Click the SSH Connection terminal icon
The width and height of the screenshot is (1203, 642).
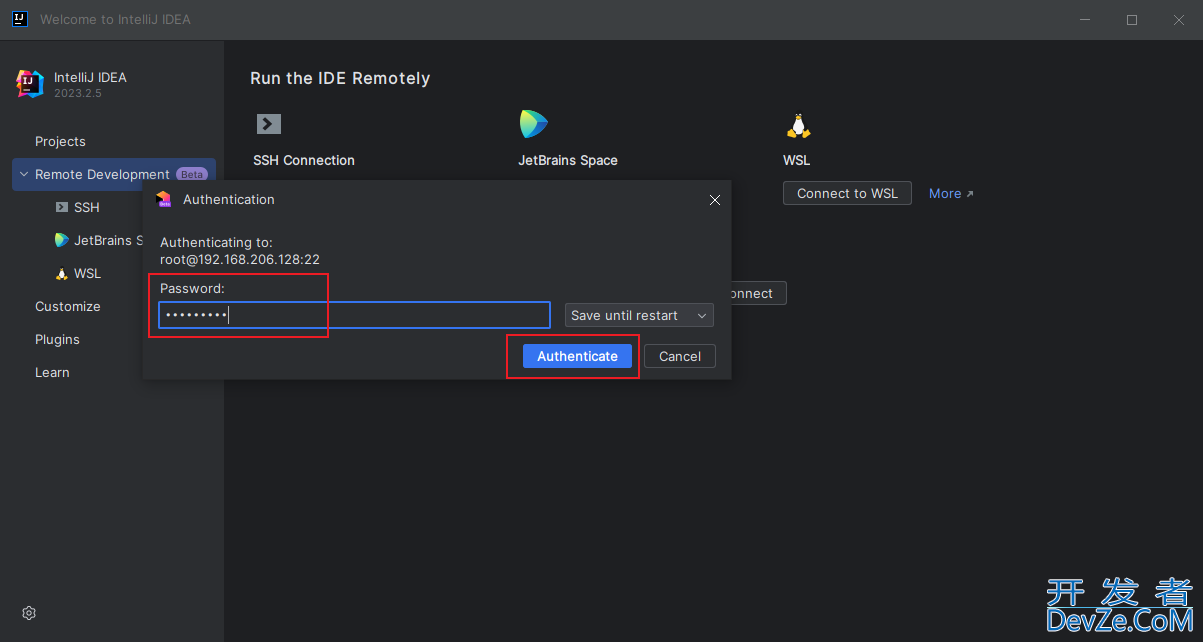coord(268,124)
